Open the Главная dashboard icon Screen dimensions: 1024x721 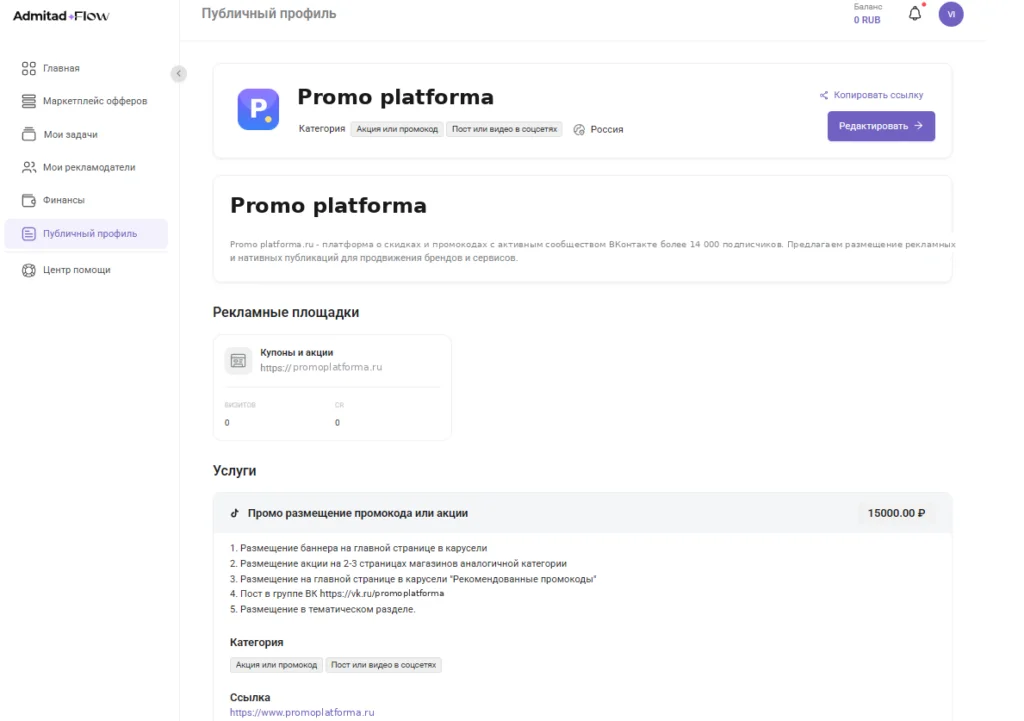coord(29,68)
